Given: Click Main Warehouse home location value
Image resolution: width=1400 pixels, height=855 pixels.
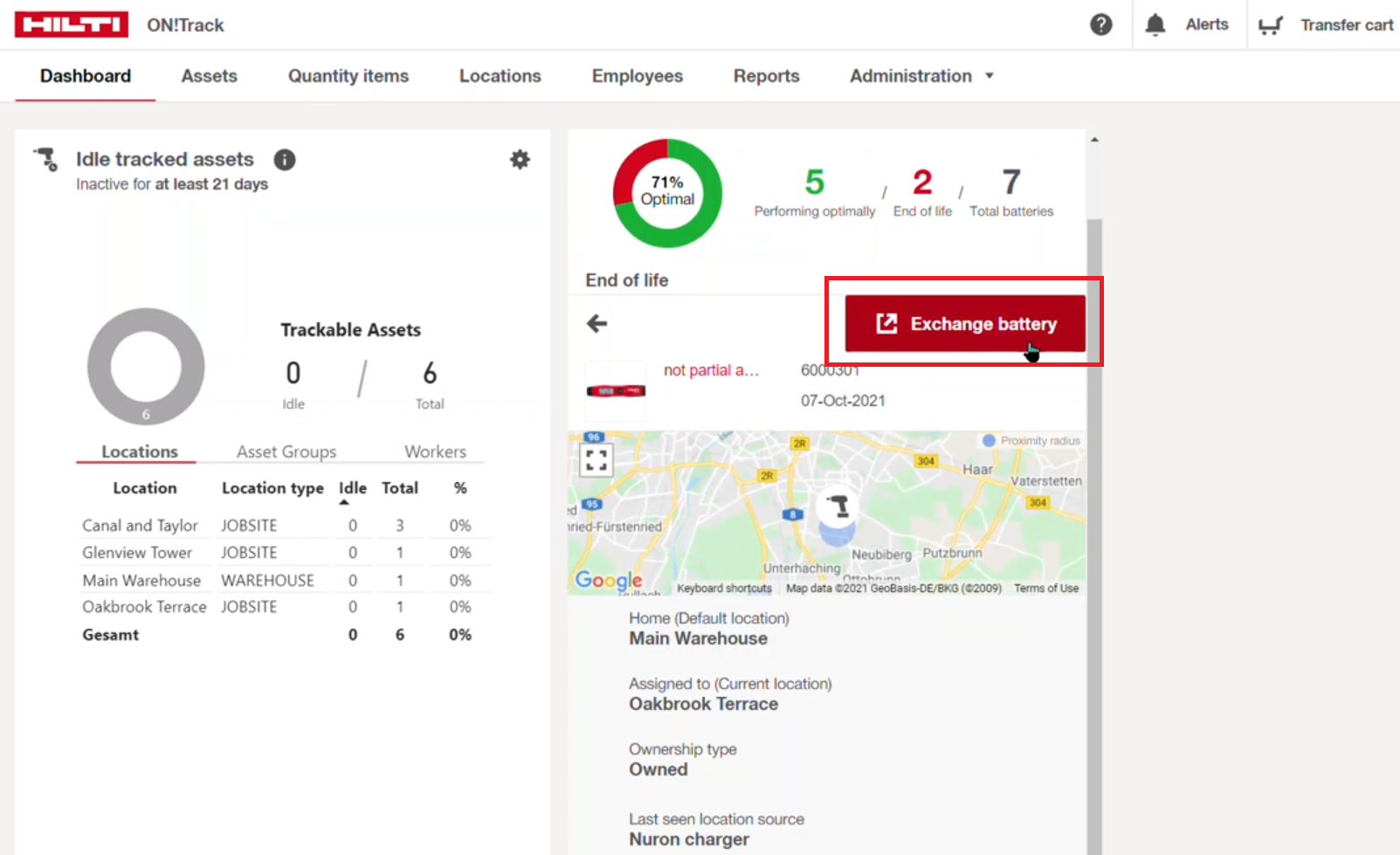Looking at the screenshot, I should coord(699,638).
